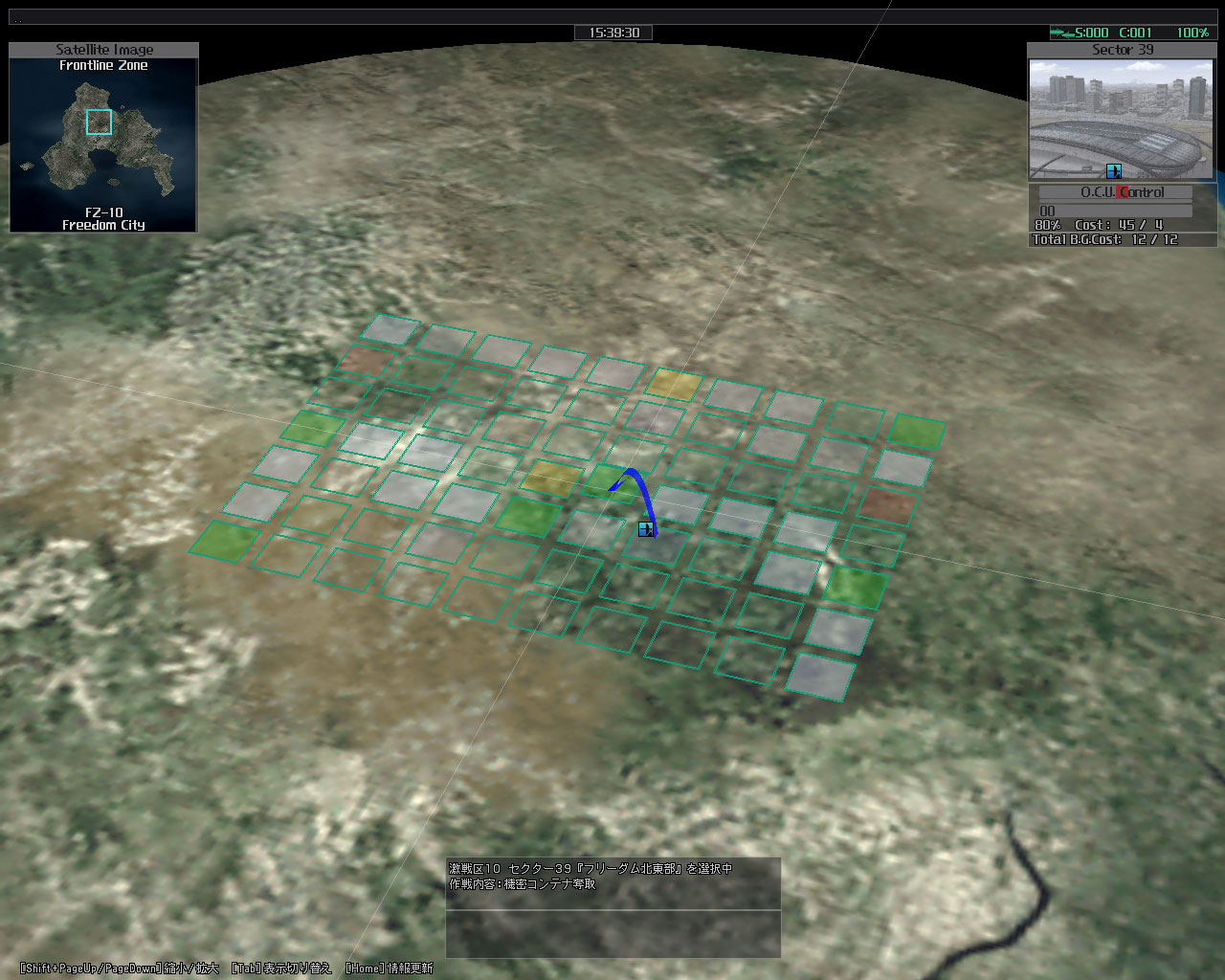Viewport: 1225px width, 980px height.
Task: Click the blue unit marker on the sector grid
Action: 647,528
